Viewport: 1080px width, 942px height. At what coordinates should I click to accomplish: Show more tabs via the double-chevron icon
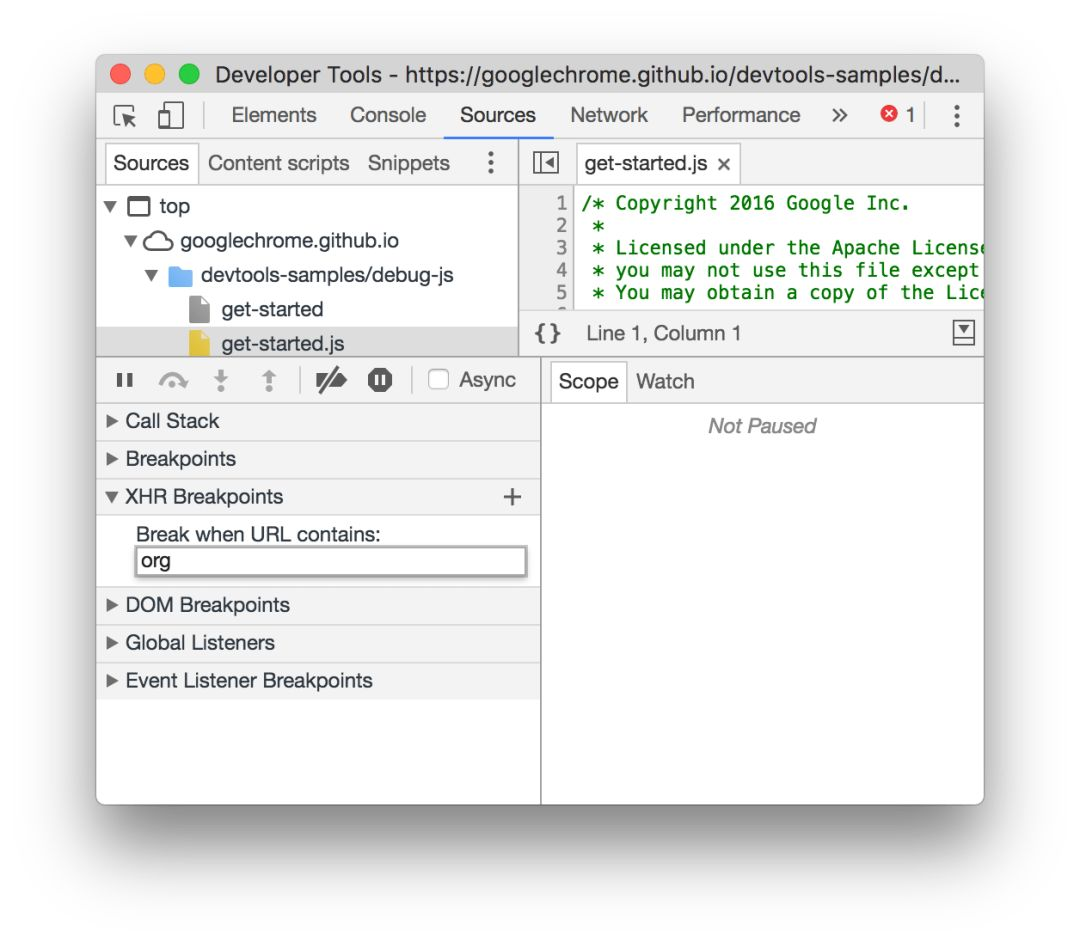coord(838,115)
